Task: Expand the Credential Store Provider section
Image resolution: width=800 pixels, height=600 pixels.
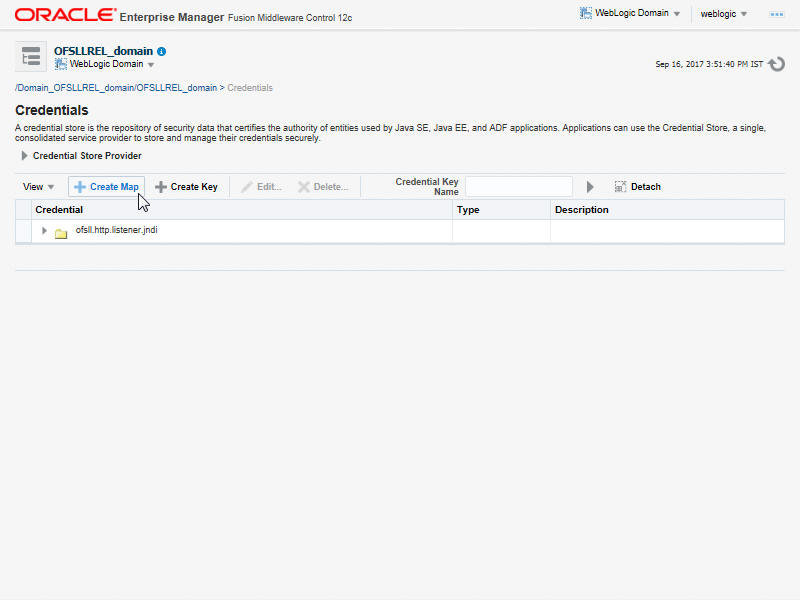Action: pos(24,156)
